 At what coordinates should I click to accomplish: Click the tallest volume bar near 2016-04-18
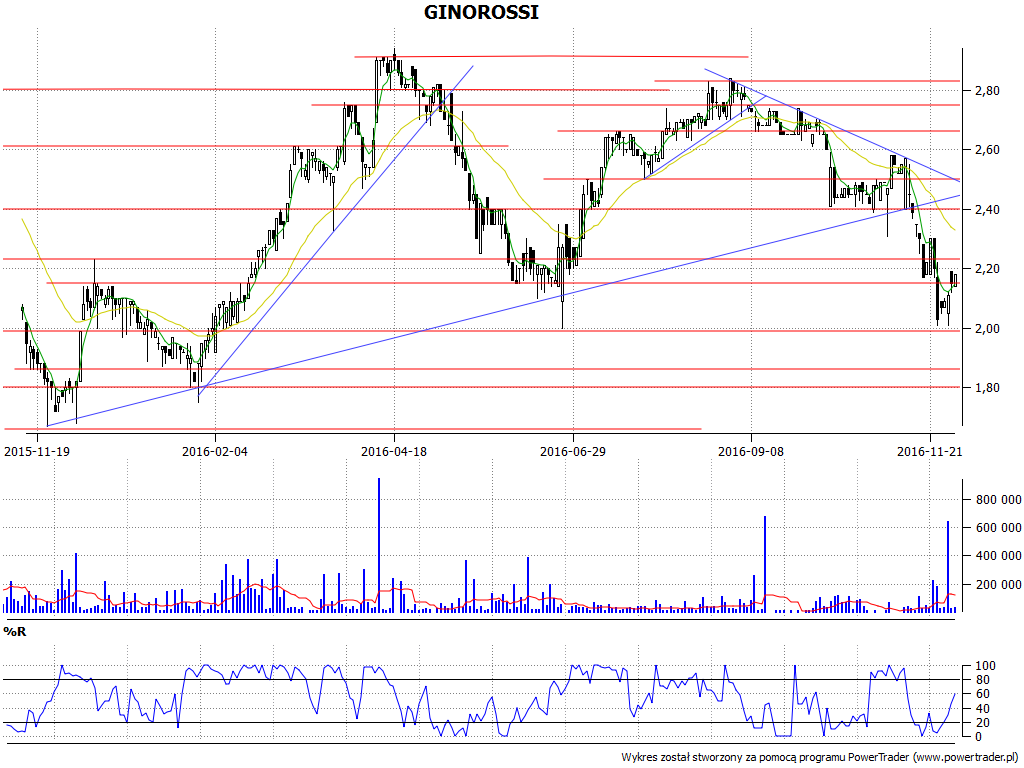pos(379,545)
